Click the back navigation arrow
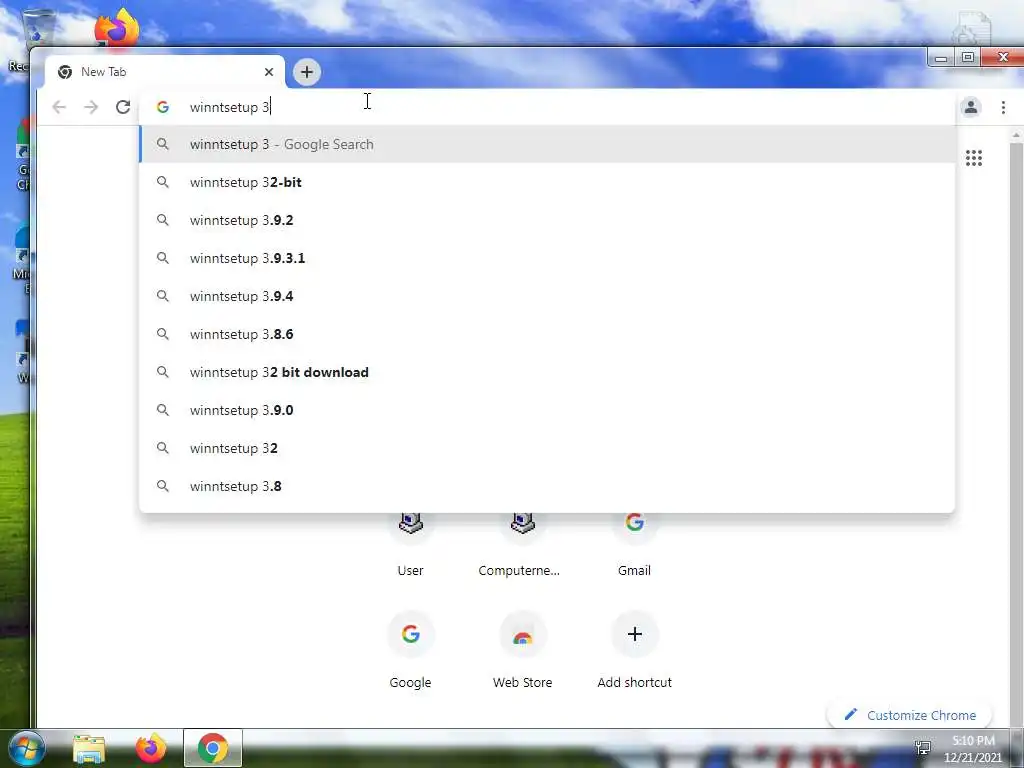Viewport: 1024px width, 768px height. [x=59, y=107]
